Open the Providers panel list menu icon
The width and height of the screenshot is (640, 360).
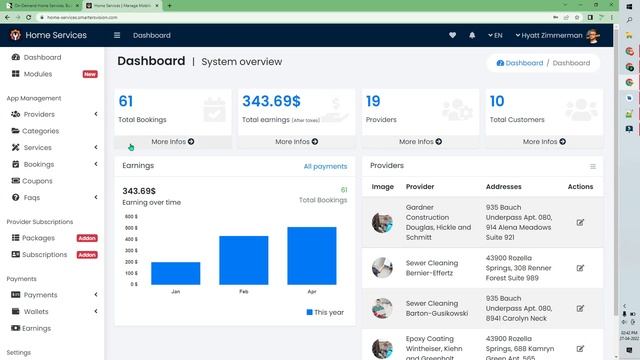coord(593,167)
